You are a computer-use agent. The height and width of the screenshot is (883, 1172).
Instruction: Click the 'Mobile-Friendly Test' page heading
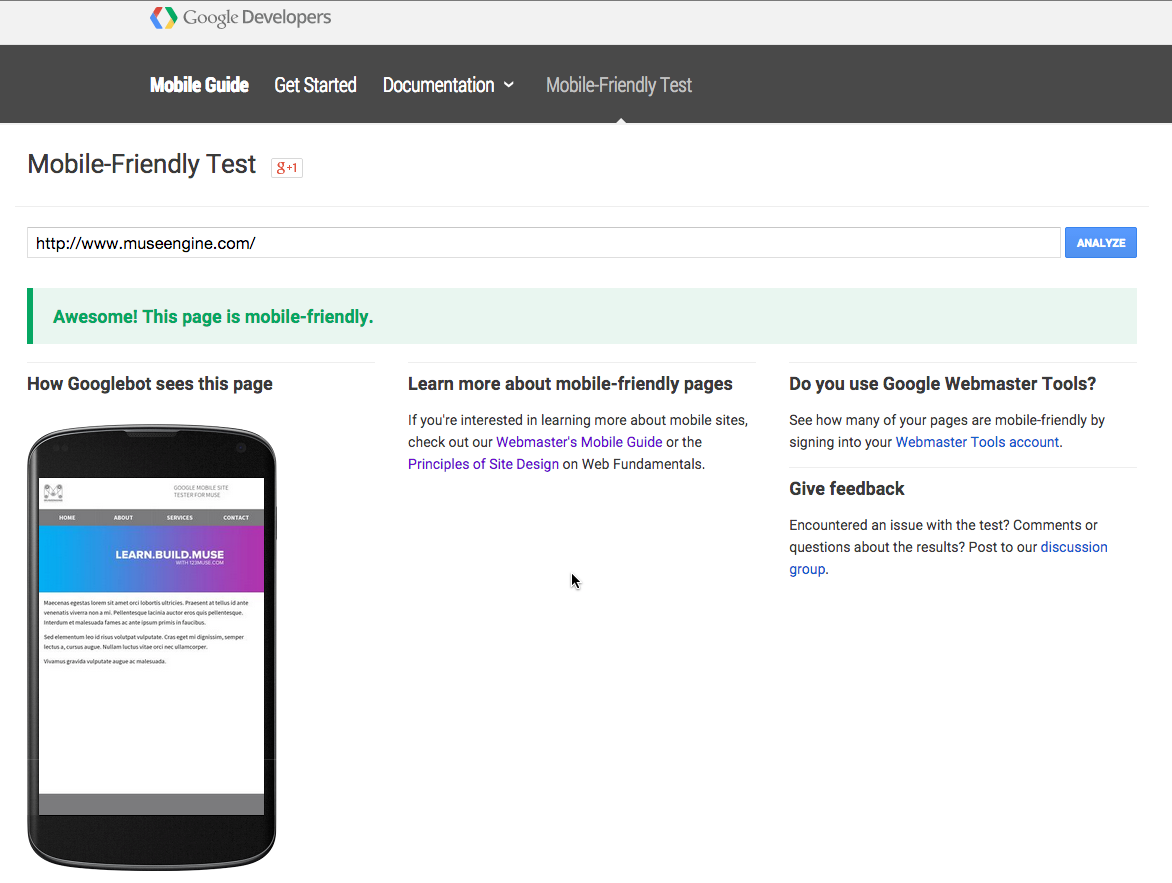tap(142, 164)
